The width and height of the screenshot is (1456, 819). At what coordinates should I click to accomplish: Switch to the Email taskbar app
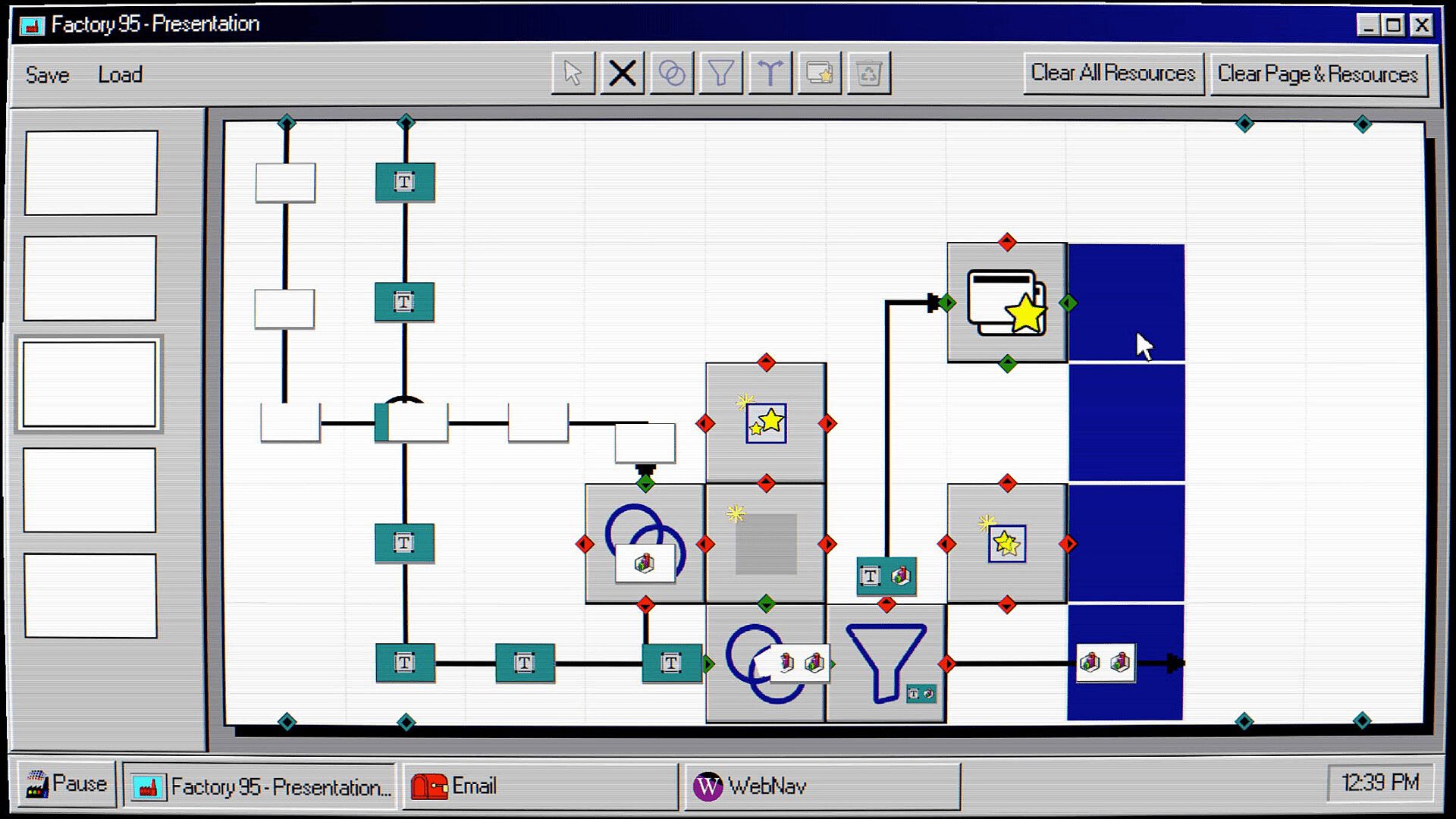pyautogui.click(x=540, y=786)
